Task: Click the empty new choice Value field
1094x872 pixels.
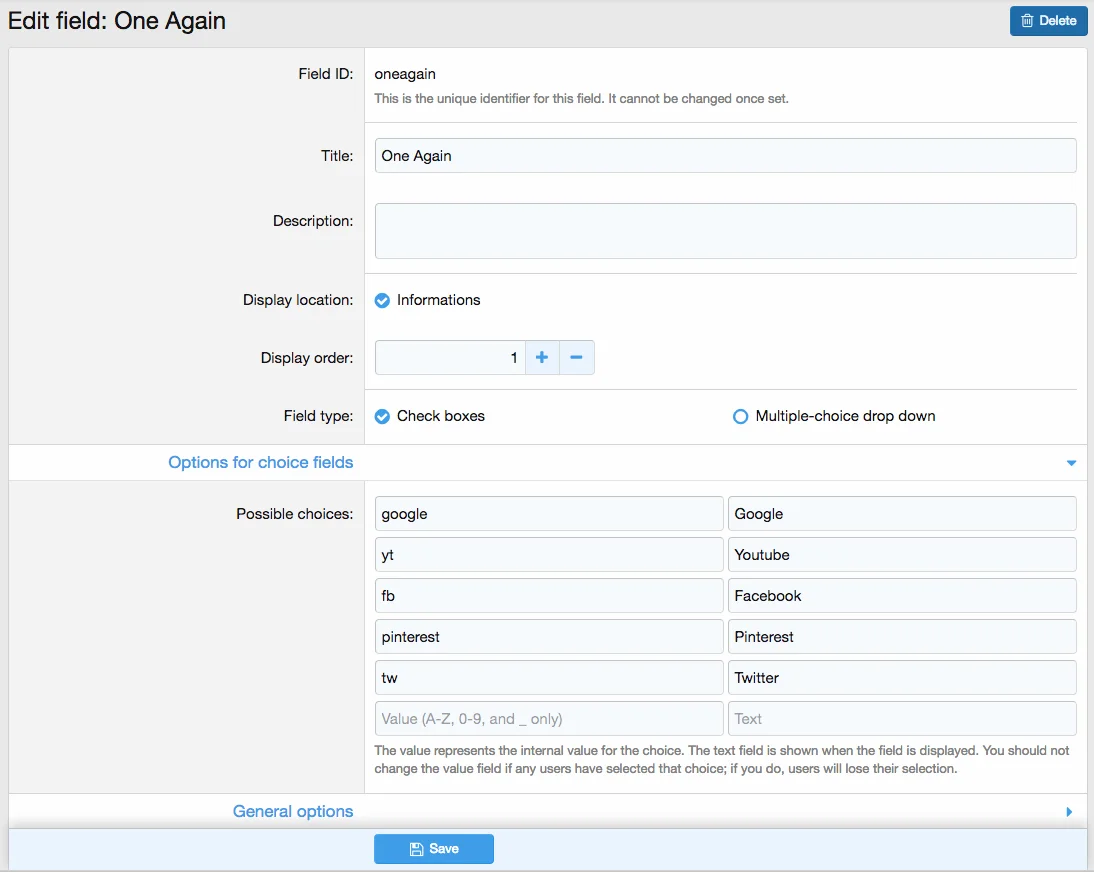Action: click(548, 719)
